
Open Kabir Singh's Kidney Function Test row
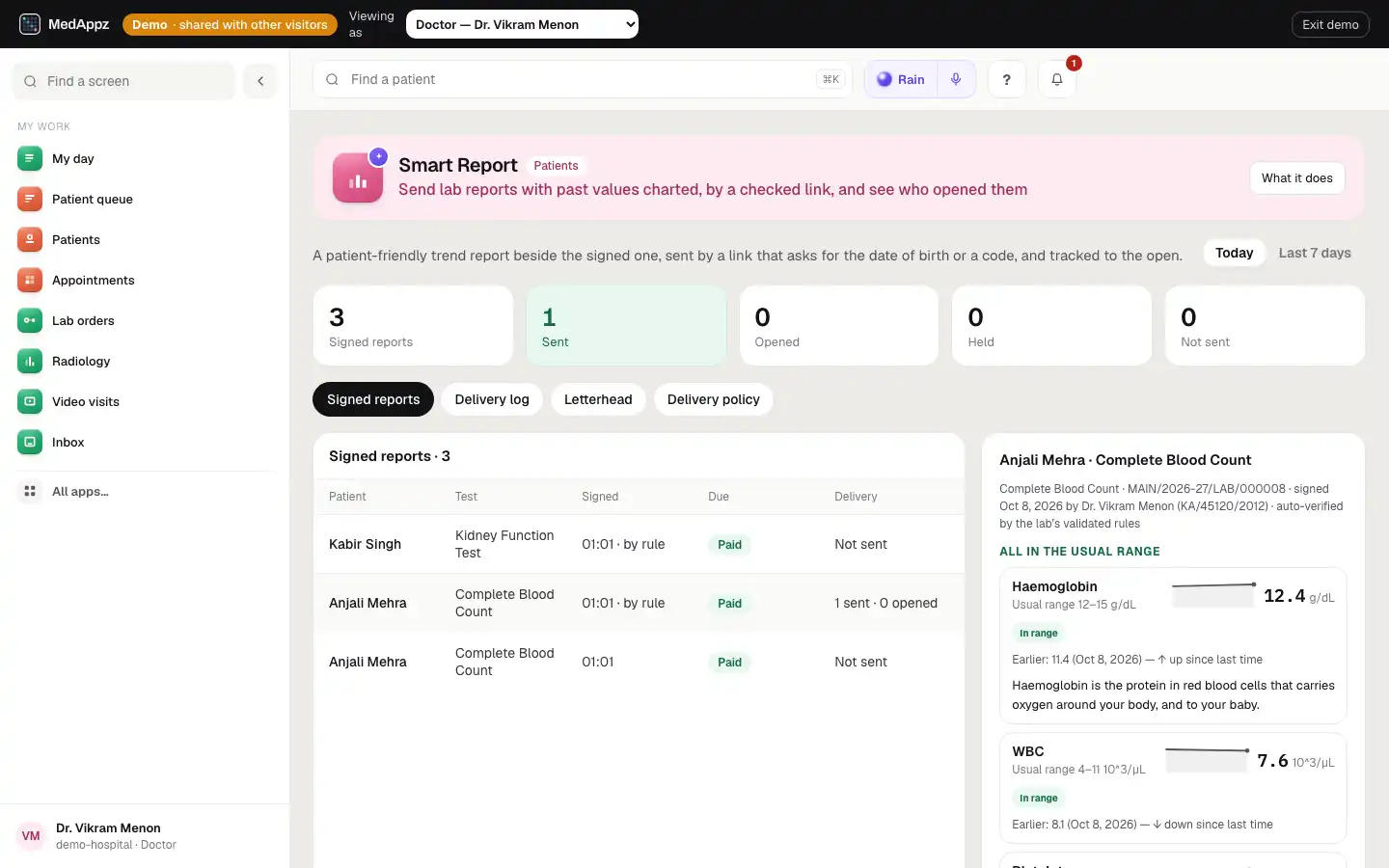639,544
